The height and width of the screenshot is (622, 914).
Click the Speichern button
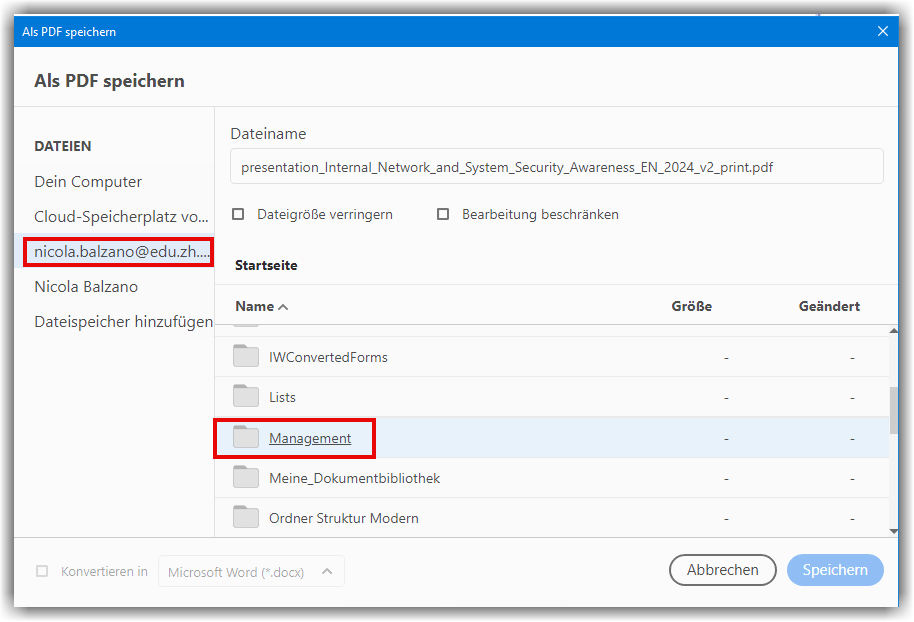tap(835, 570)
